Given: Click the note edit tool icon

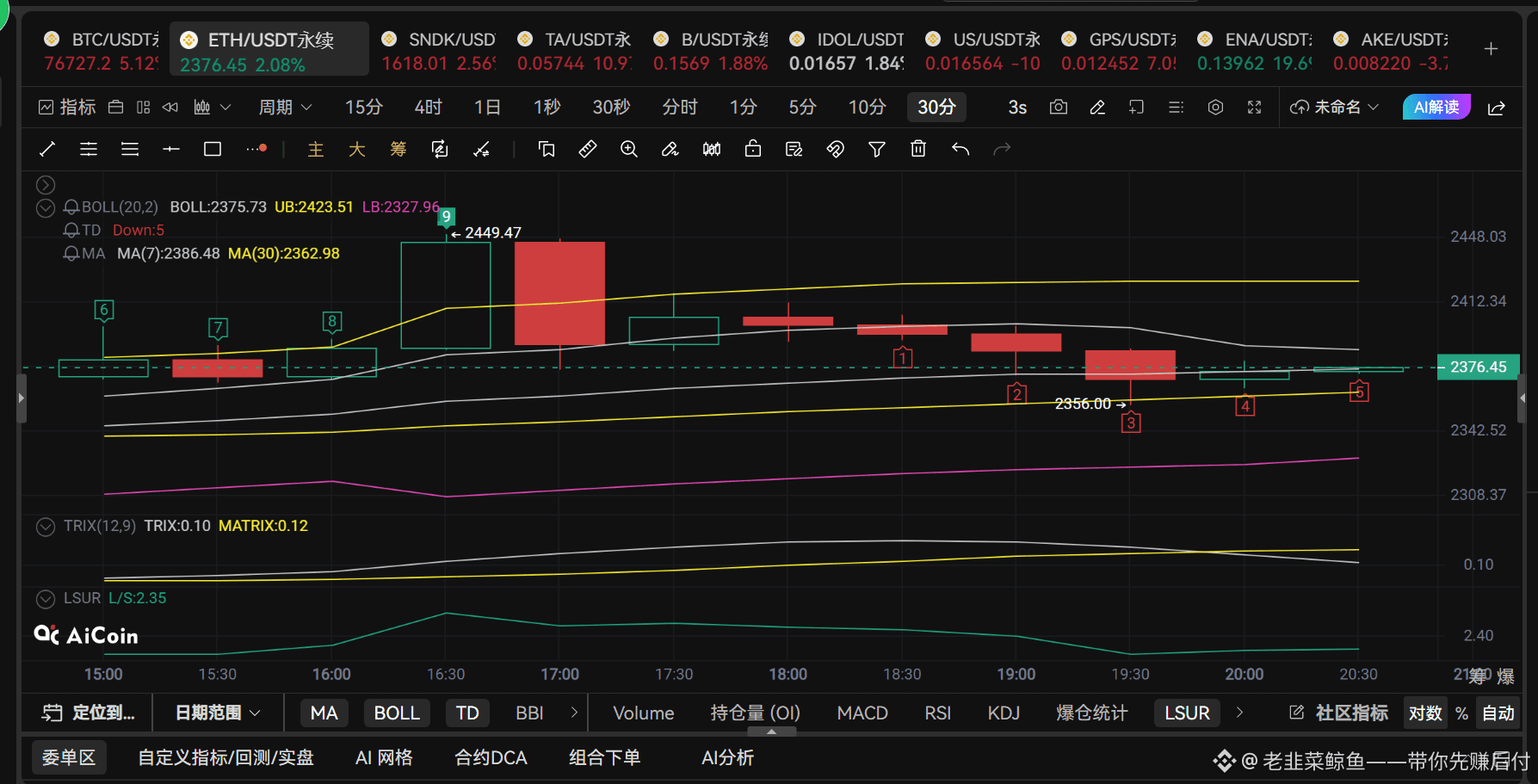Looking at the screenshot, I should click(x=794, y=150).
